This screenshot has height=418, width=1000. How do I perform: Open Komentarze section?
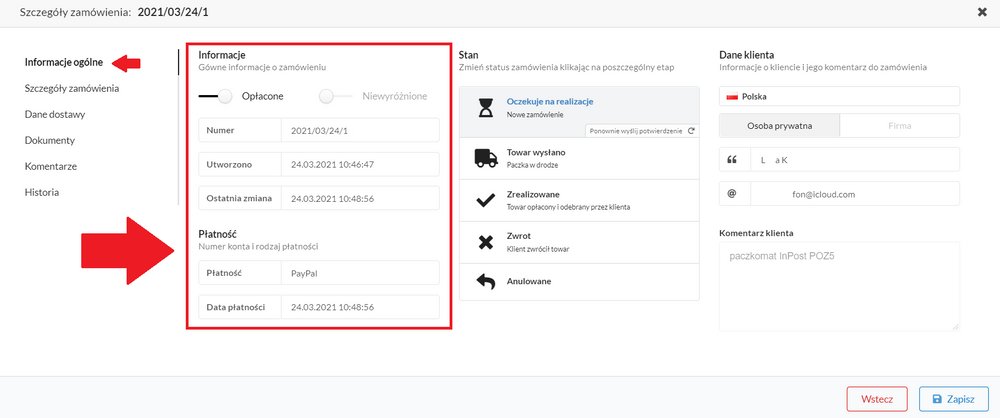pyautogui.click(x=51, y=166)
